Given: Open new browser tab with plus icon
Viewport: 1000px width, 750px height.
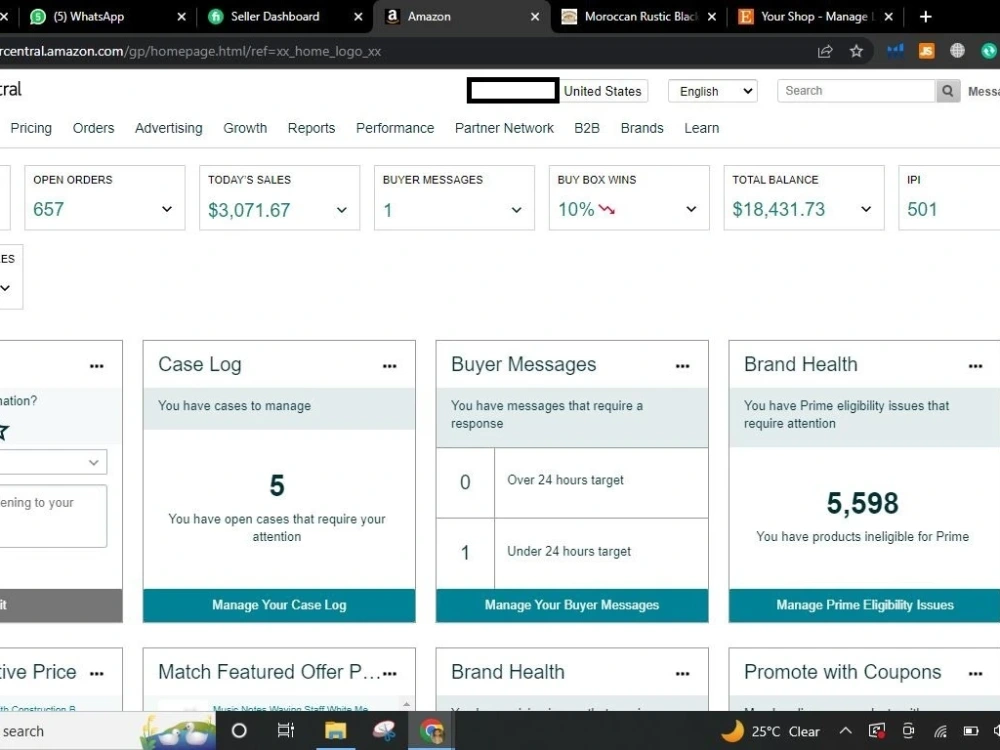Looking at the screenshot, I should [x=925, y=17].
